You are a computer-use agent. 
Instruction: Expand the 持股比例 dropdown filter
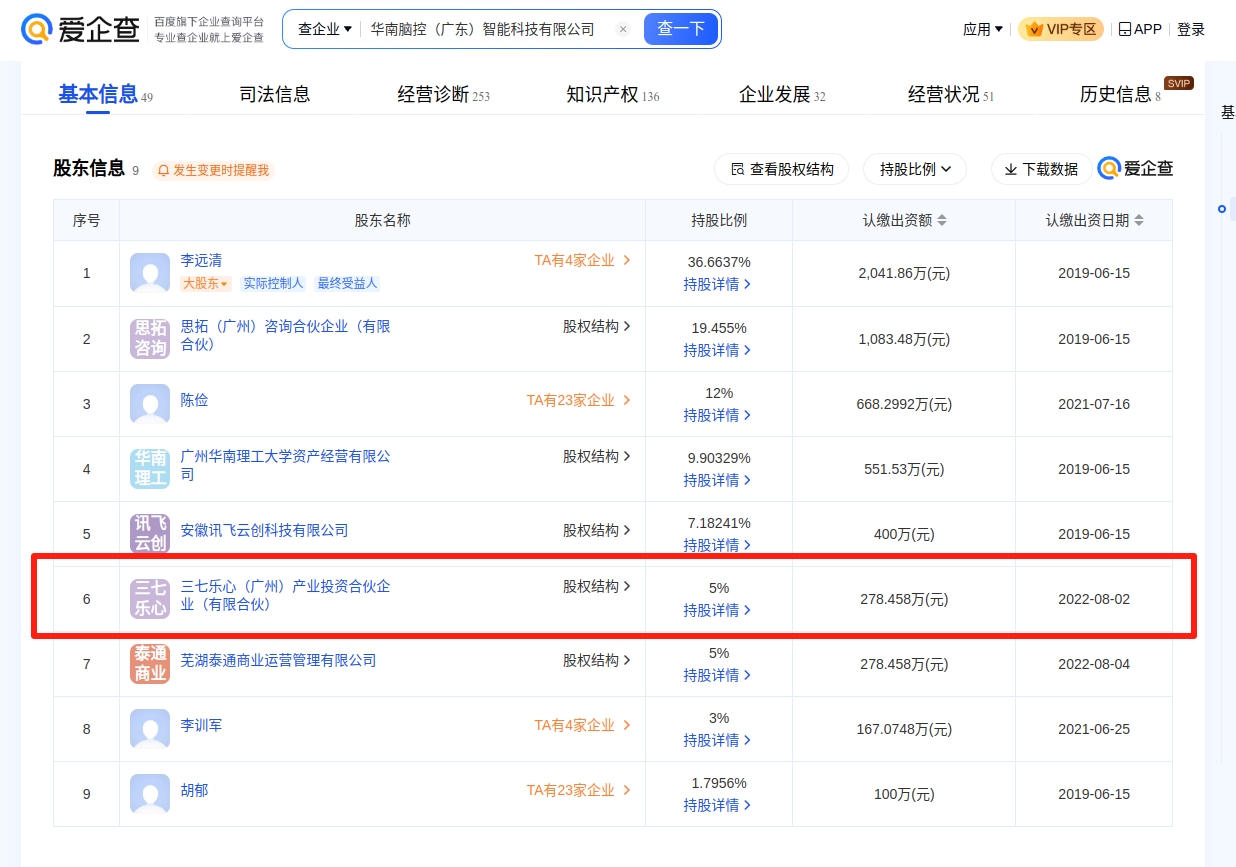[x=915, y=170]
